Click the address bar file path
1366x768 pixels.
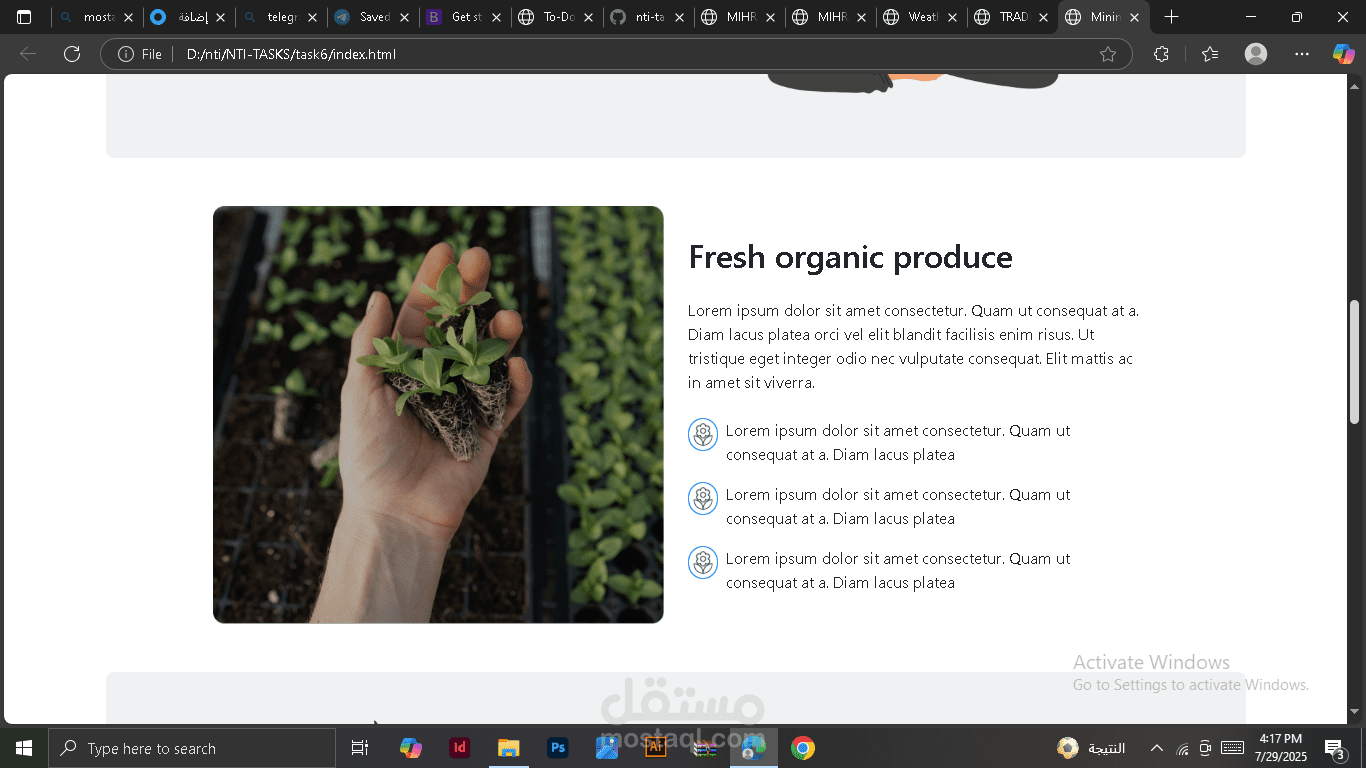pos(291,54)
